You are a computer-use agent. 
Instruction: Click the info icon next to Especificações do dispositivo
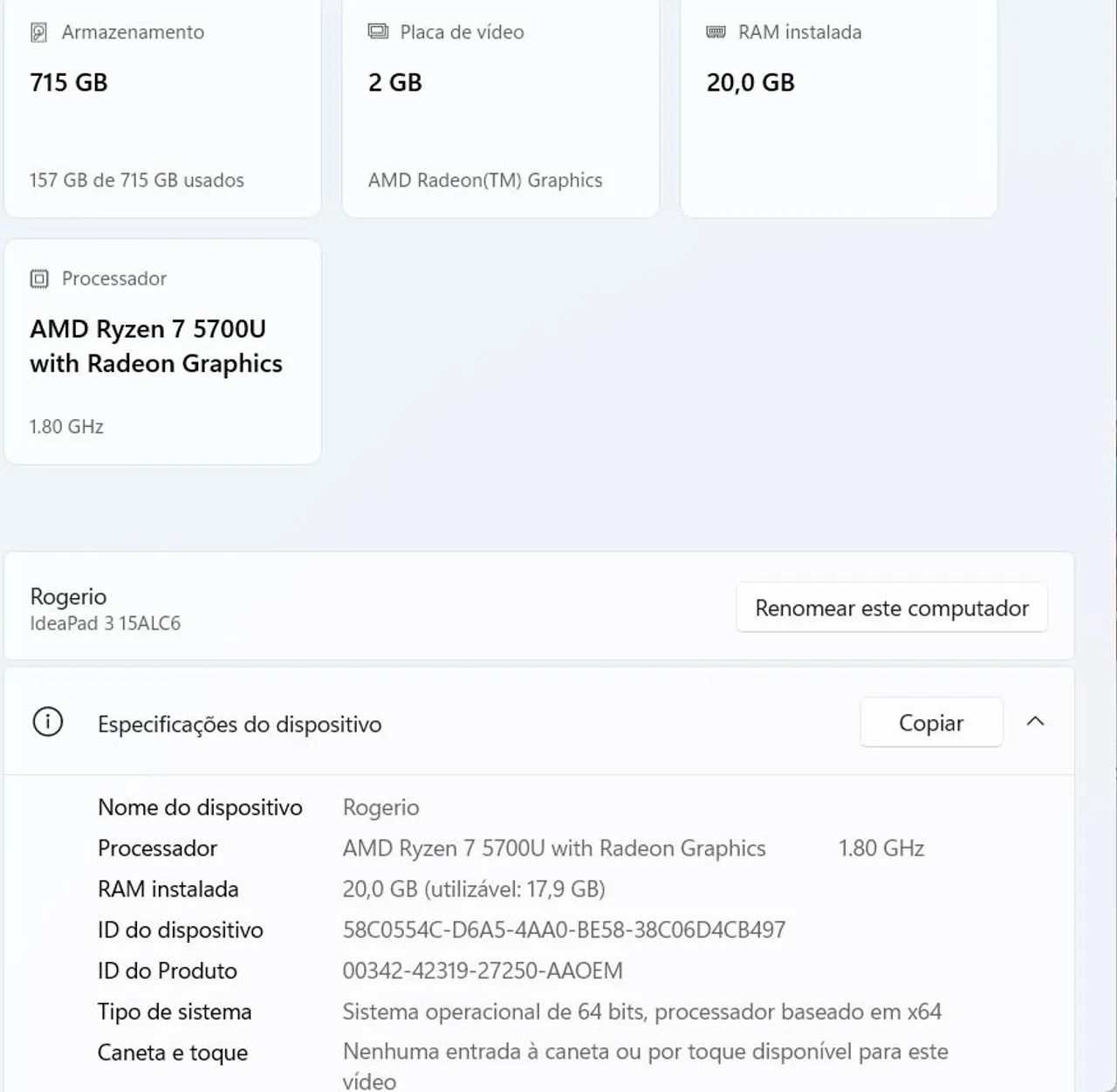point(48,723)
